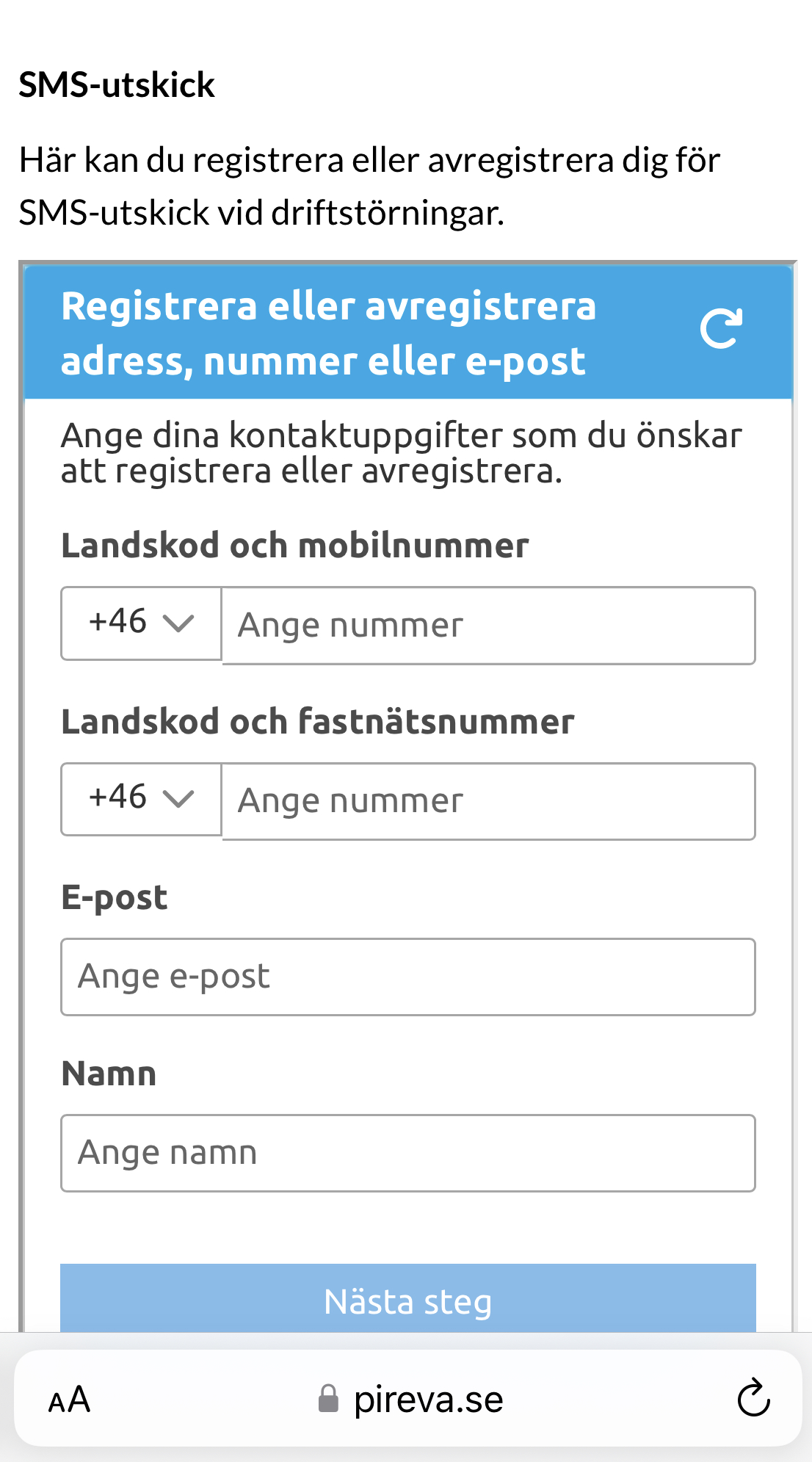Click the circular arrow to reset the form
The width and height of the screenshot is (812, 1462).
[x=722, y=329]
